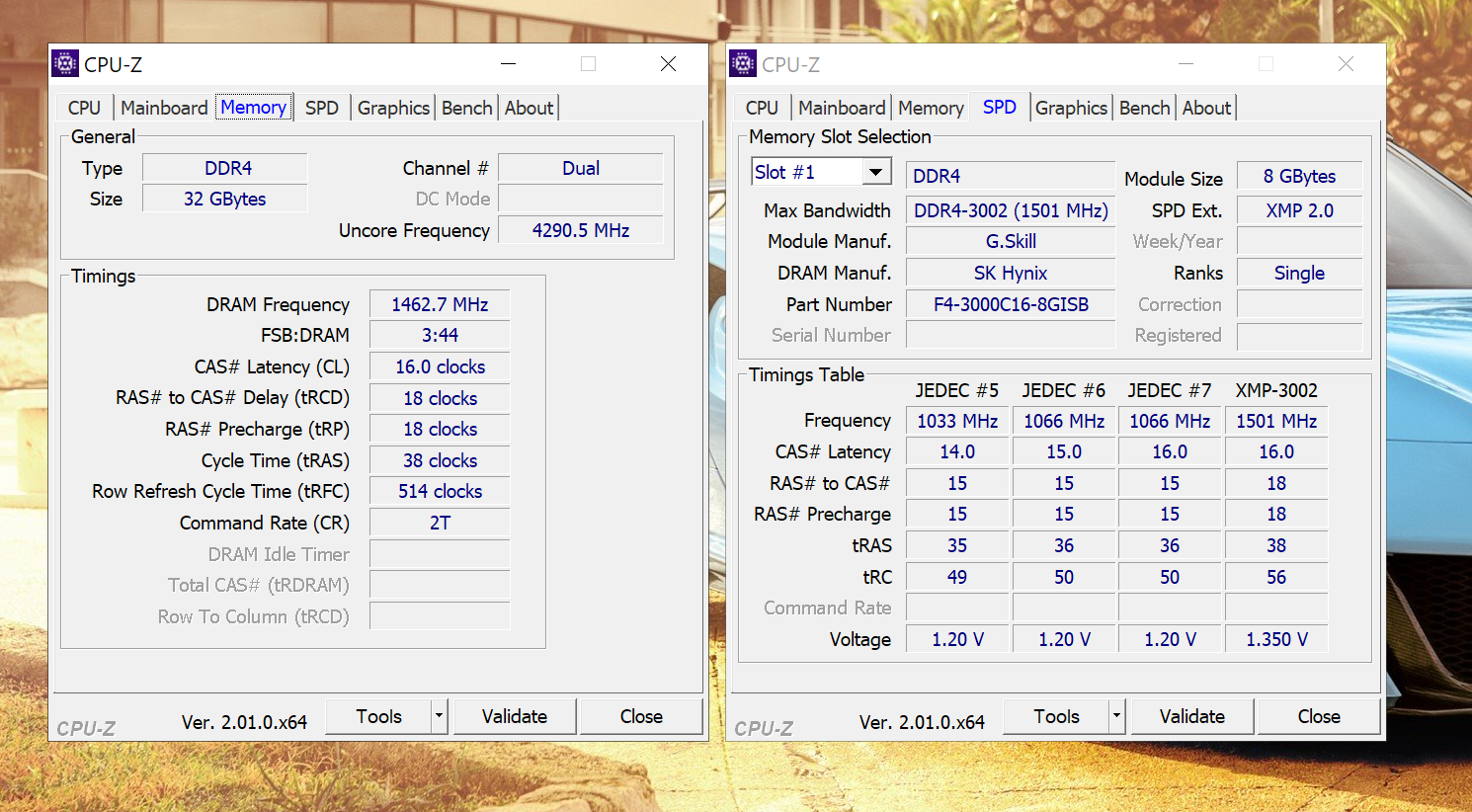Click CAS# Latency value 16.0 clocks
The height and width of the screenshot is (812, 1472).
click(440, 366)
